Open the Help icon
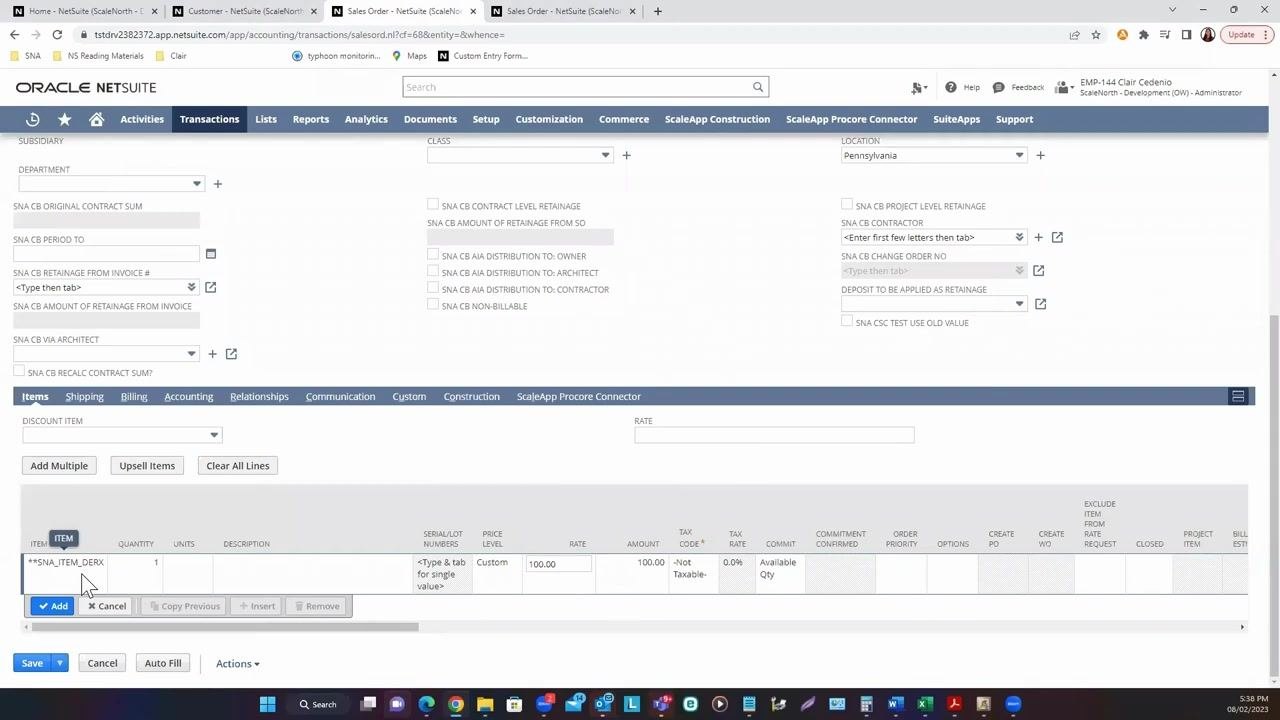1280x720 pixels. click(950, 87)
